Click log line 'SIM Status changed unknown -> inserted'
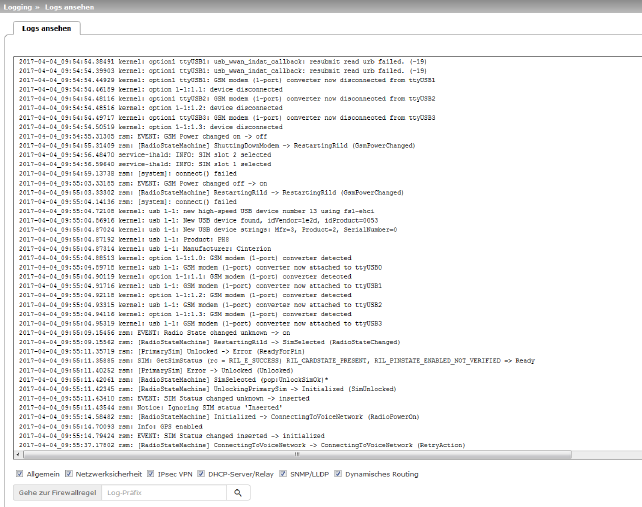 click(164, 398)
